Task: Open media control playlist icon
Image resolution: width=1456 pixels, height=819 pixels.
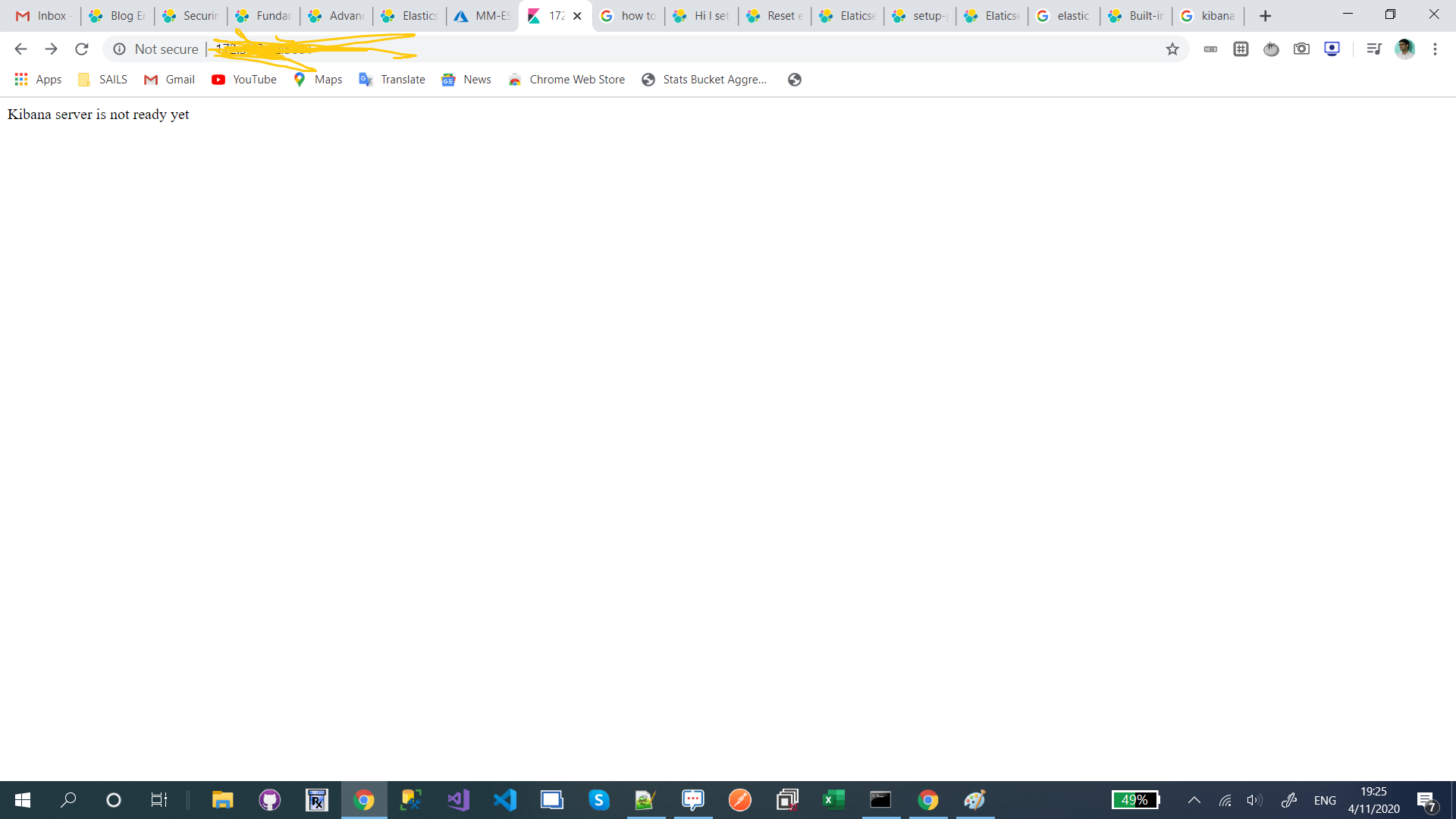Action: tap(1373, 49)
